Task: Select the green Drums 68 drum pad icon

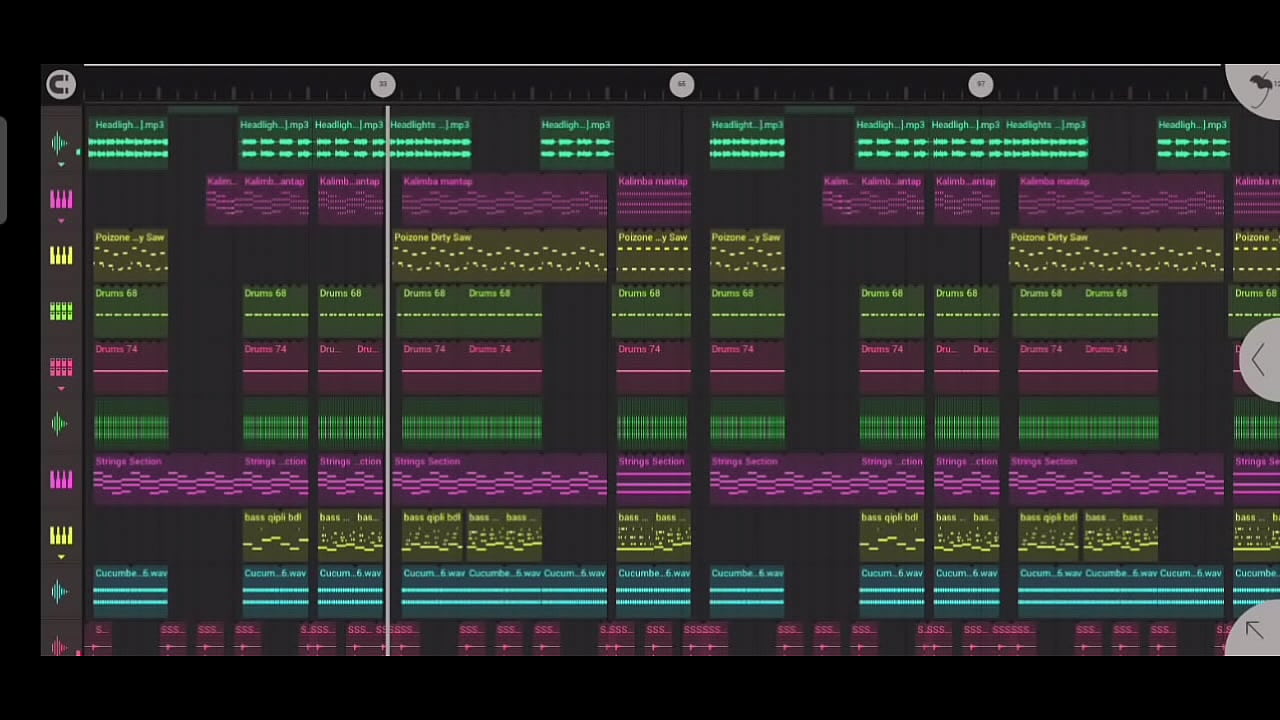Action: (x=61, y=312)
